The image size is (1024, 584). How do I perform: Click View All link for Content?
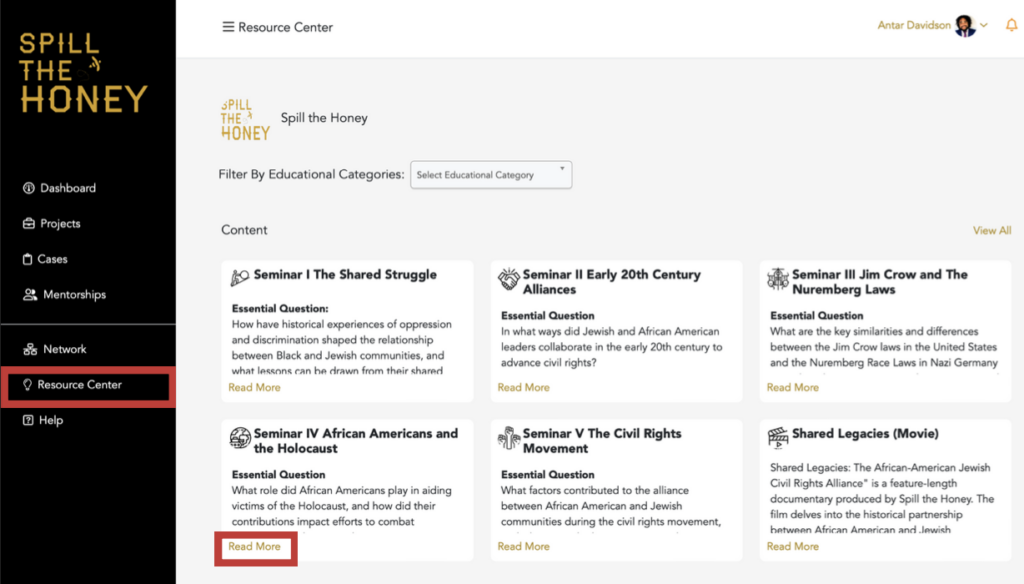(x=991, y=231)
